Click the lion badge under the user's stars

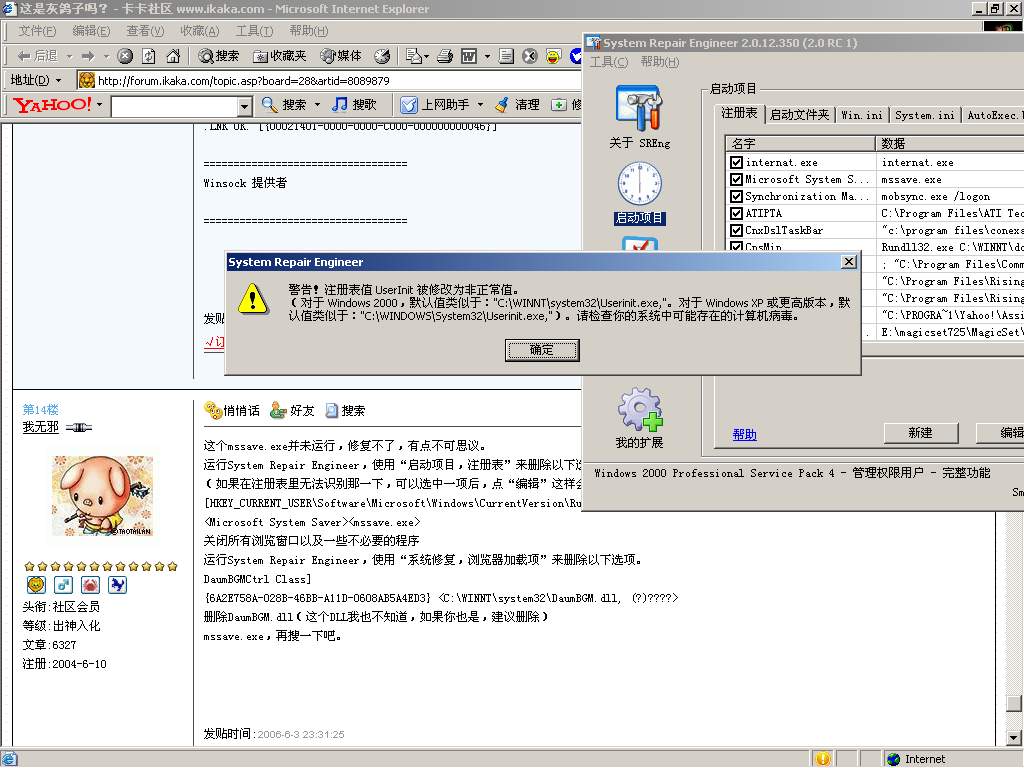(35, 584)
